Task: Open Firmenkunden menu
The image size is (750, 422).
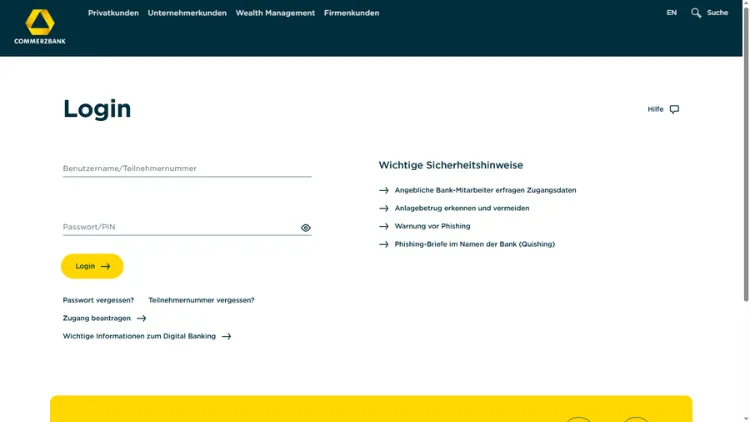Action: 352,13
